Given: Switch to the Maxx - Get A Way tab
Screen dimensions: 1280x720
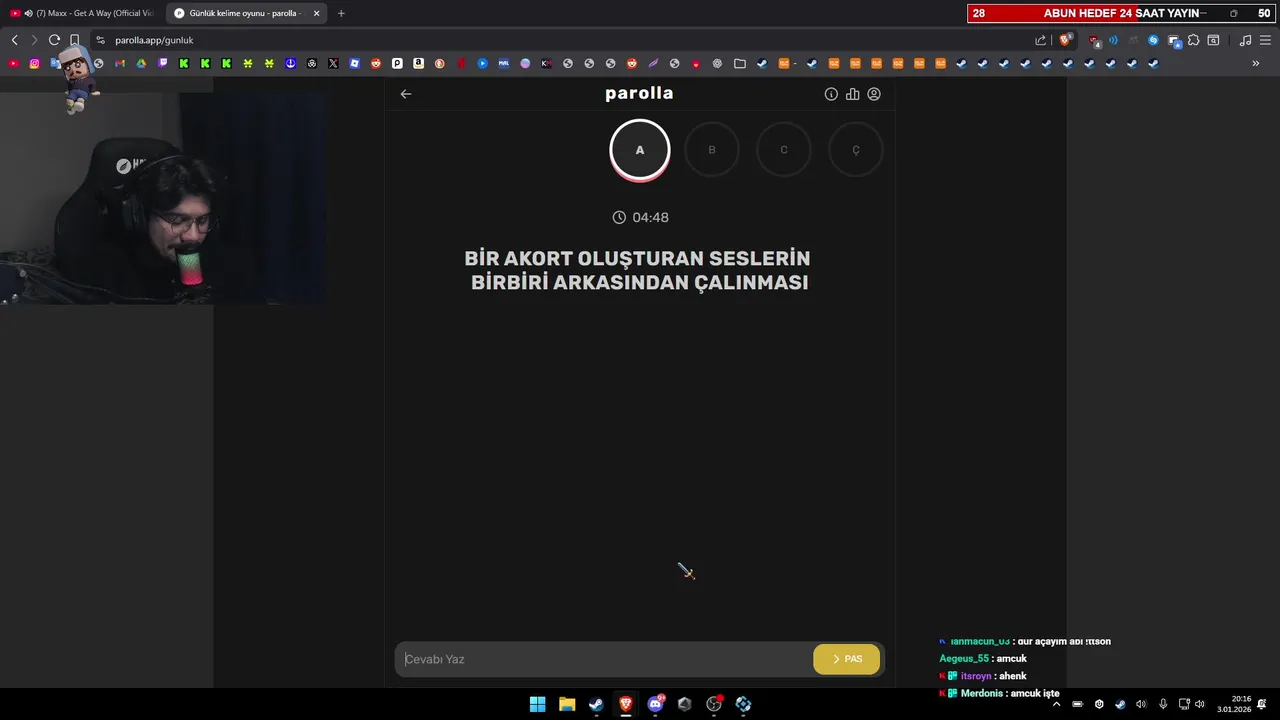Looking at the screenshot, I should (x=82, y=13).
